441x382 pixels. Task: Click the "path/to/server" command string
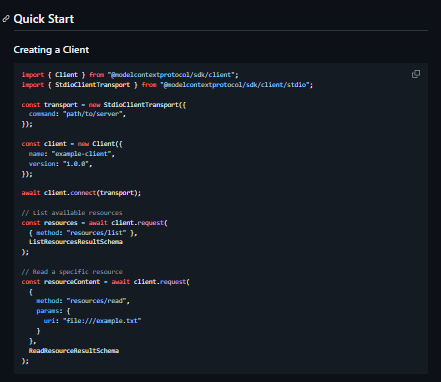(94, 114)
